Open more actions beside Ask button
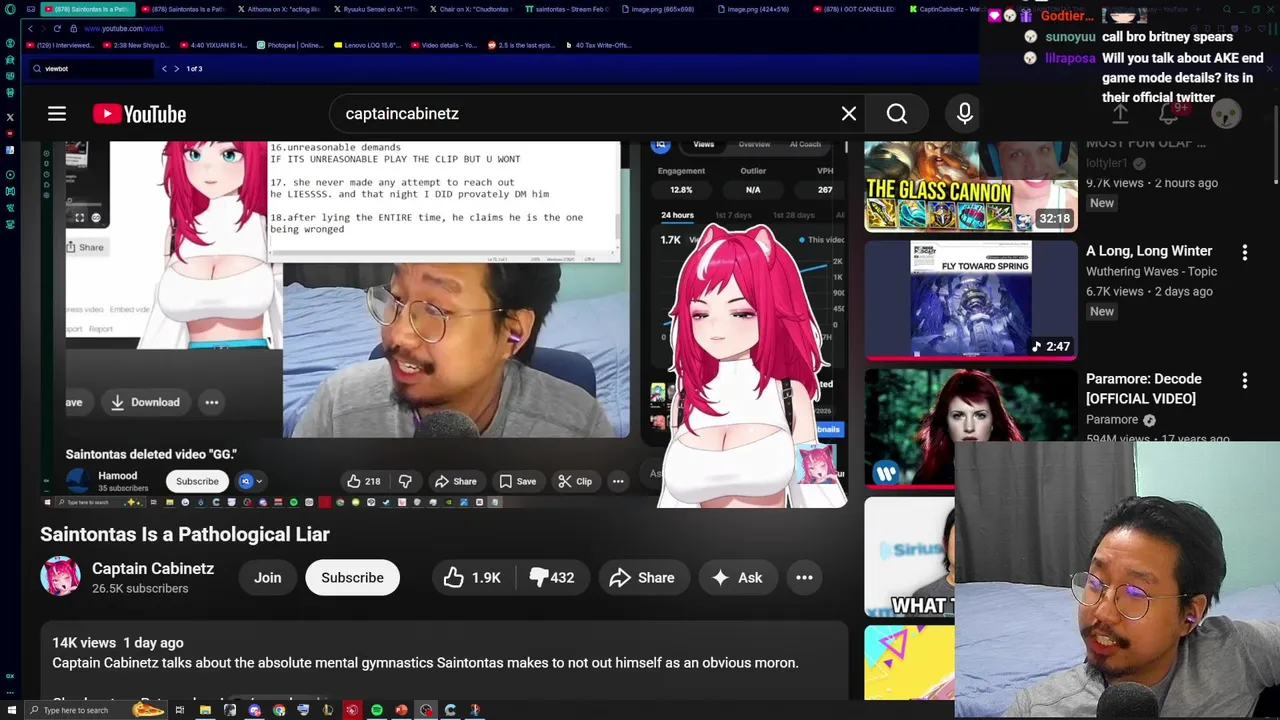1280x720 pixels. (x=804, y=577)
